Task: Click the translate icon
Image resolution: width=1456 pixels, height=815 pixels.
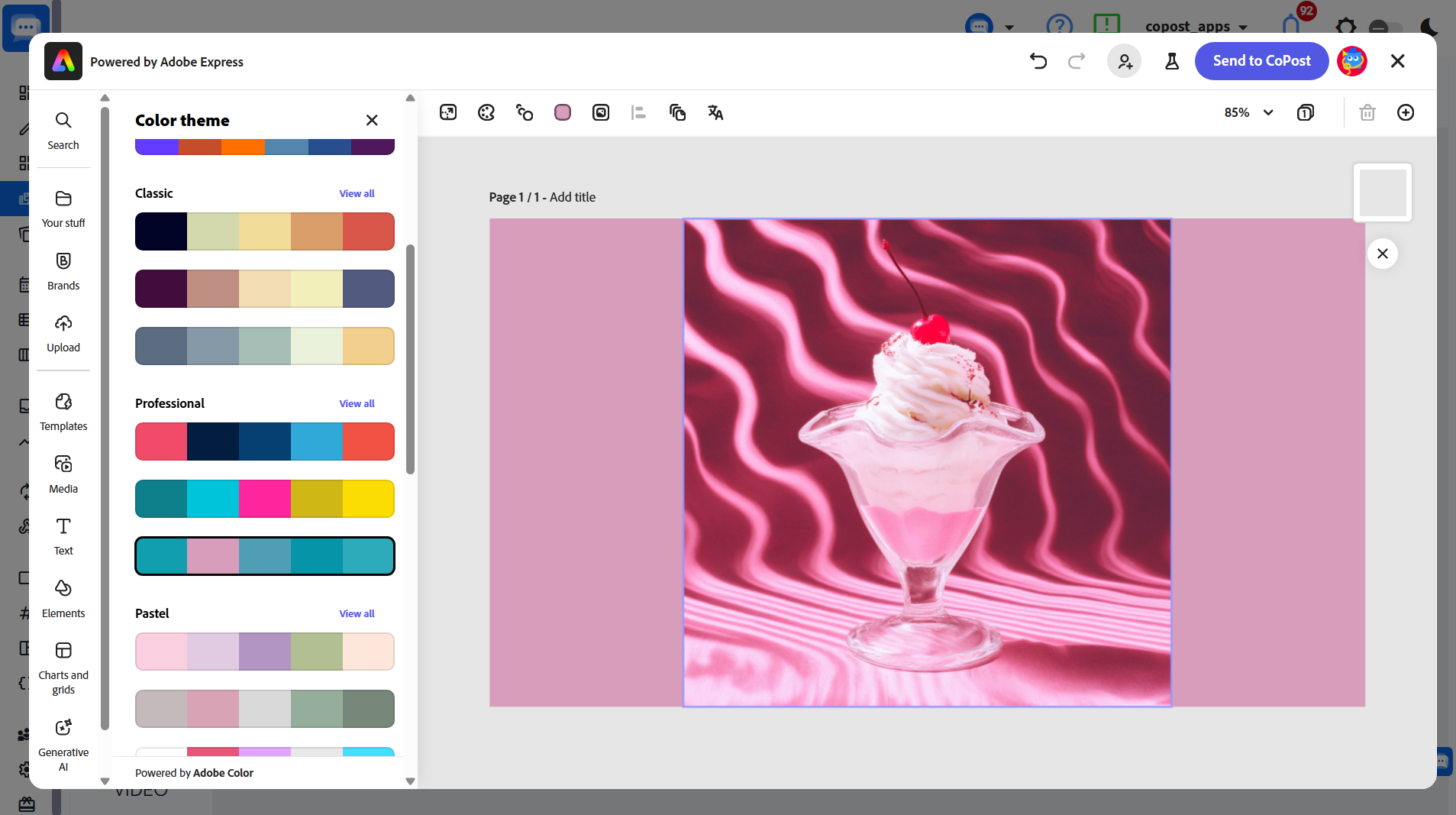Action: 715,113
